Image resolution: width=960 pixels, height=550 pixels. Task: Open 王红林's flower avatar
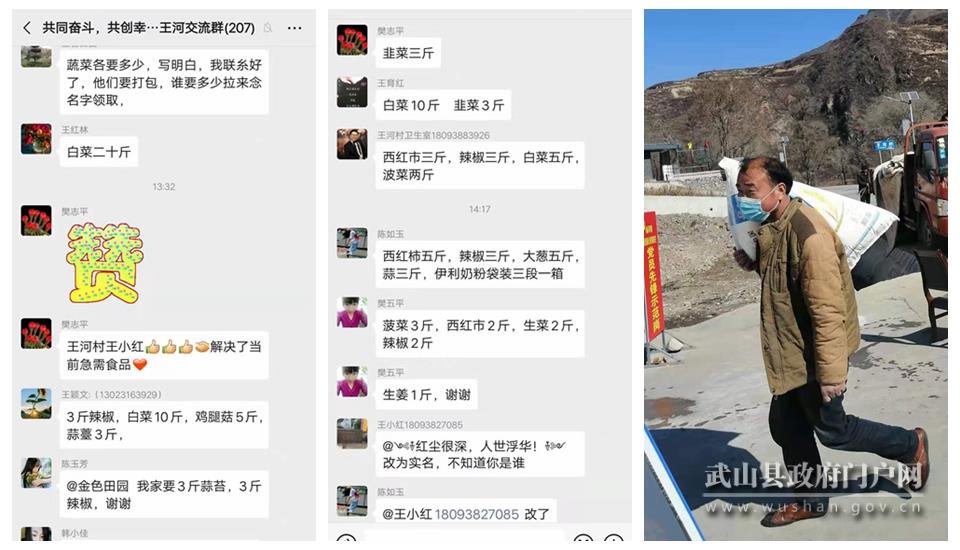[x=36, y=138]
